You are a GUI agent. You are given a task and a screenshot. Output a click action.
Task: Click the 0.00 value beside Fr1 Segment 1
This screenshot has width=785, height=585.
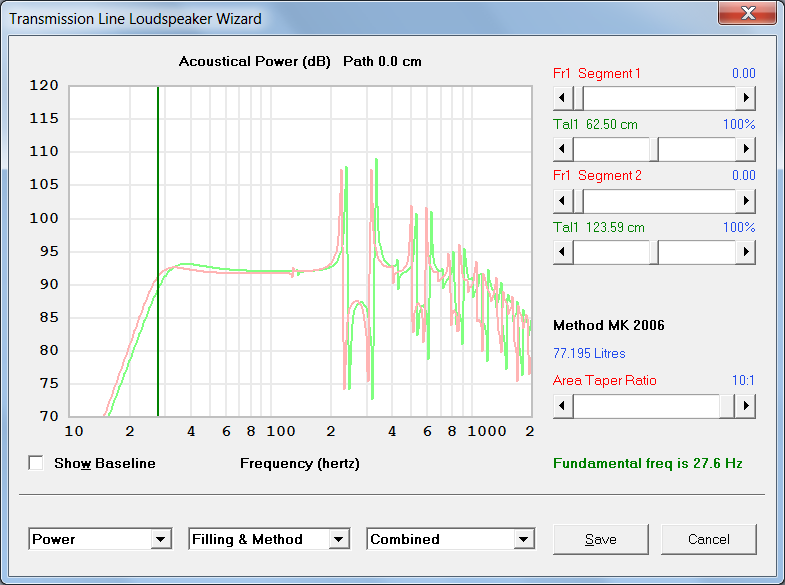743,74
